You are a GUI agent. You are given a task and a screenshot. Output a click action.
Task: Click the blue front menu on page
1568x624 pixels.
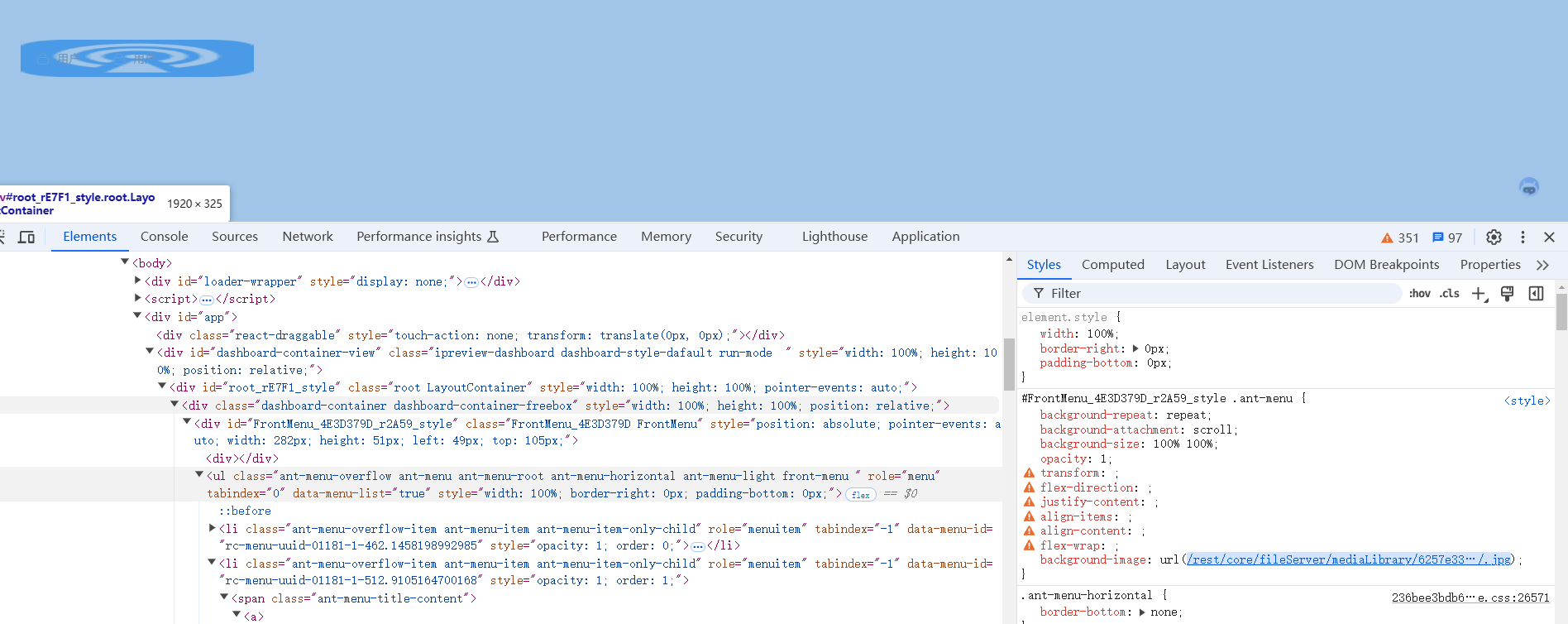pos(136,58)
